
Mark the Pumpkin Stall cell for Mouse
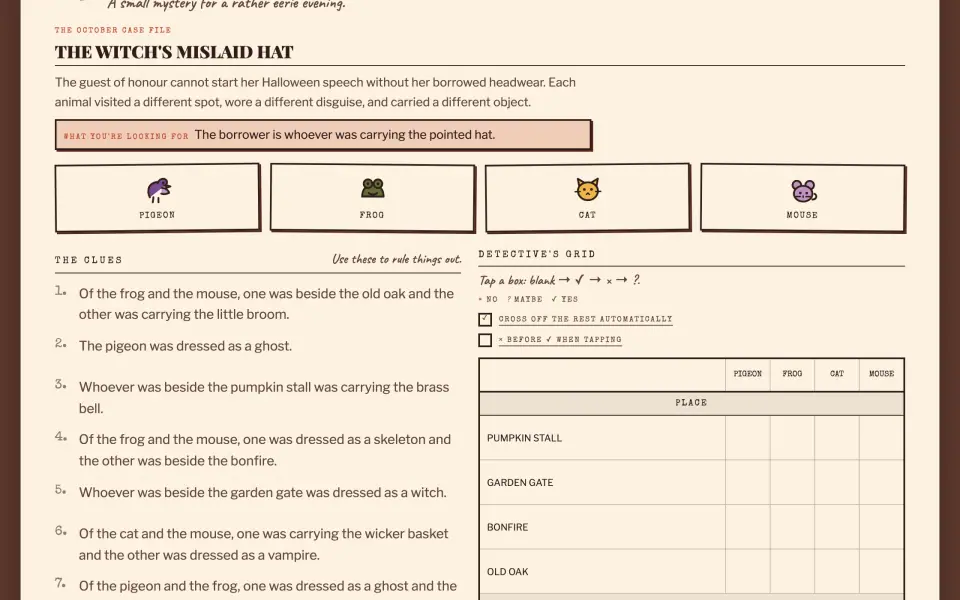click(882, 438)
